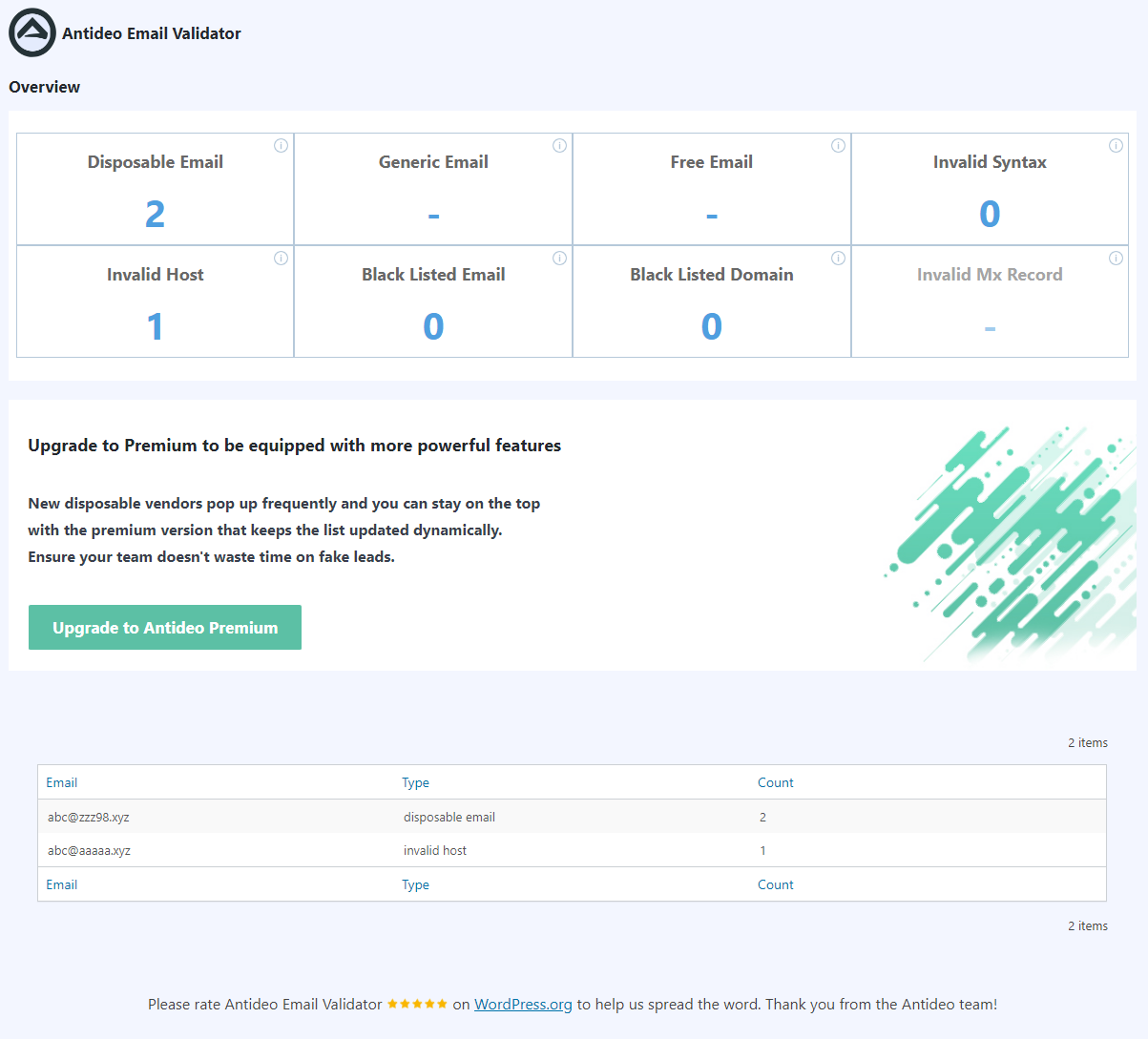Open info icon on Invalid Syntax card

1116,146
